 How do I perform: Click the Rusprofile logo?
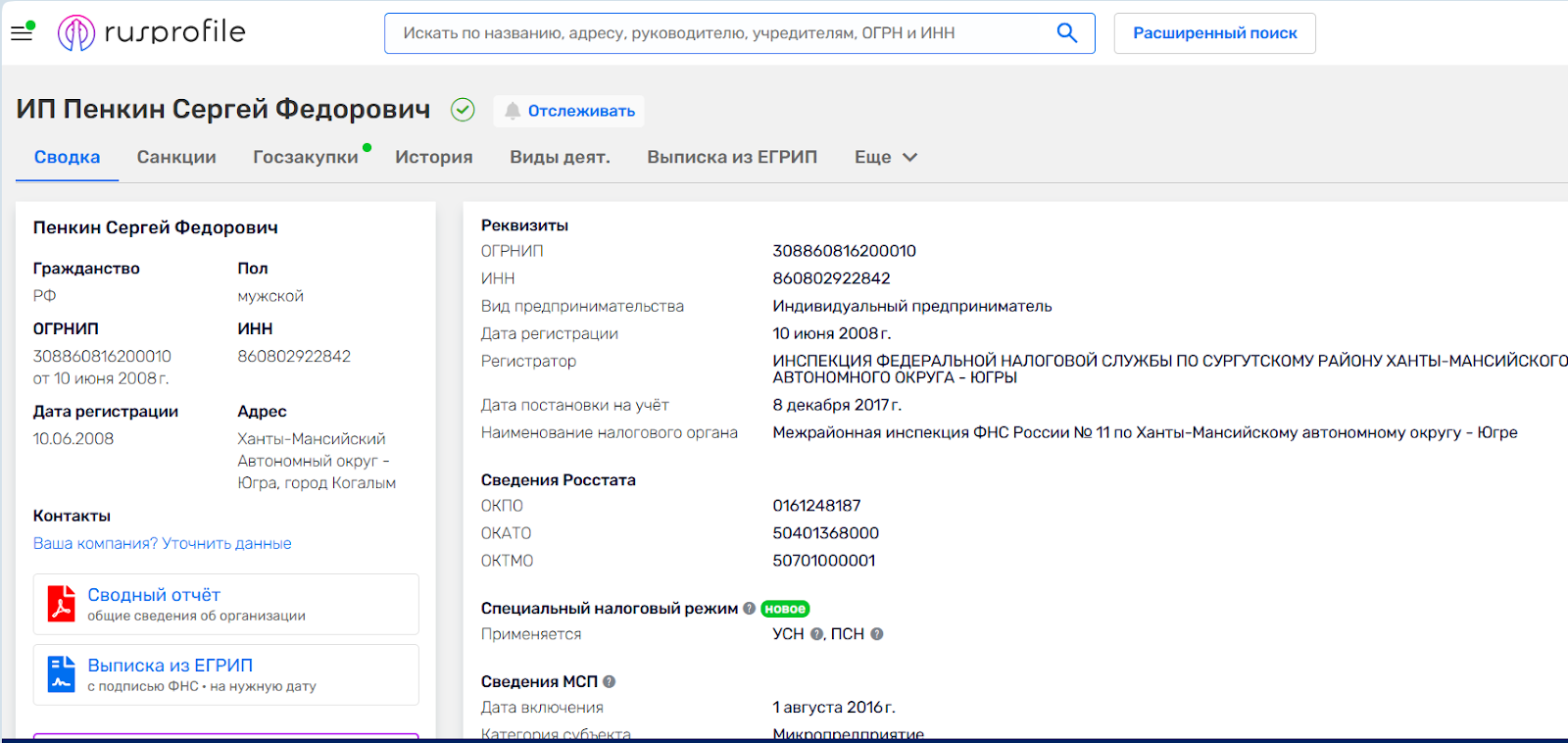[152, 32]
